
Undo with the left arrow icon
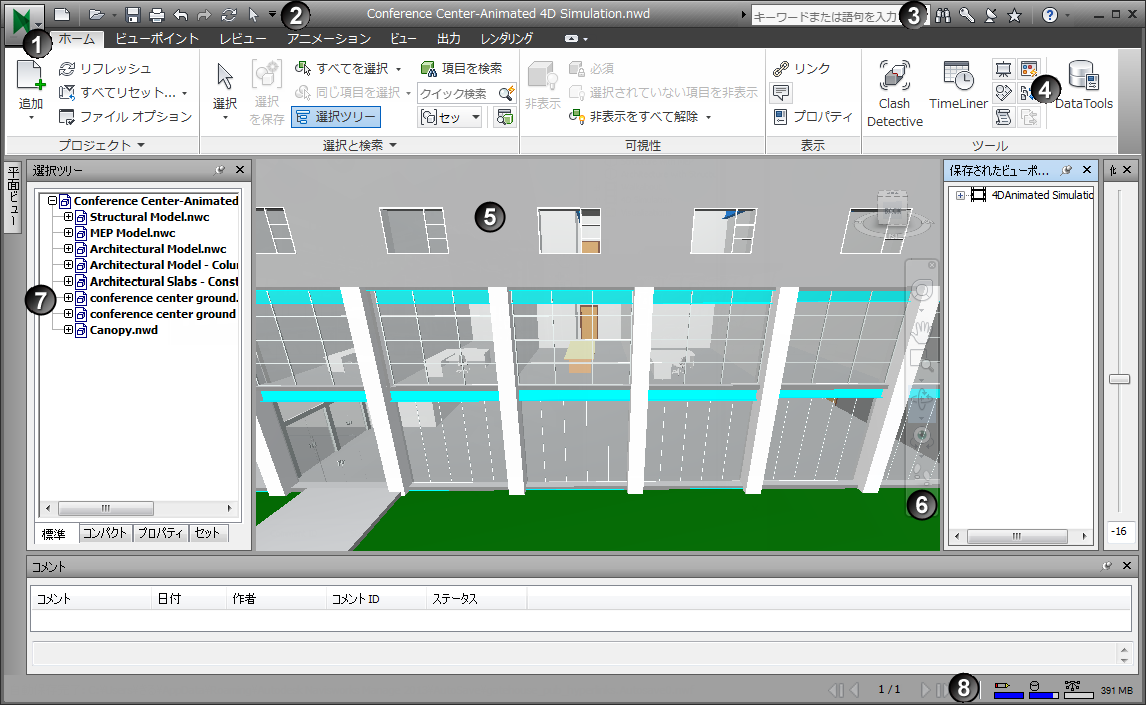pyautogui.click(x=181, y=14)
